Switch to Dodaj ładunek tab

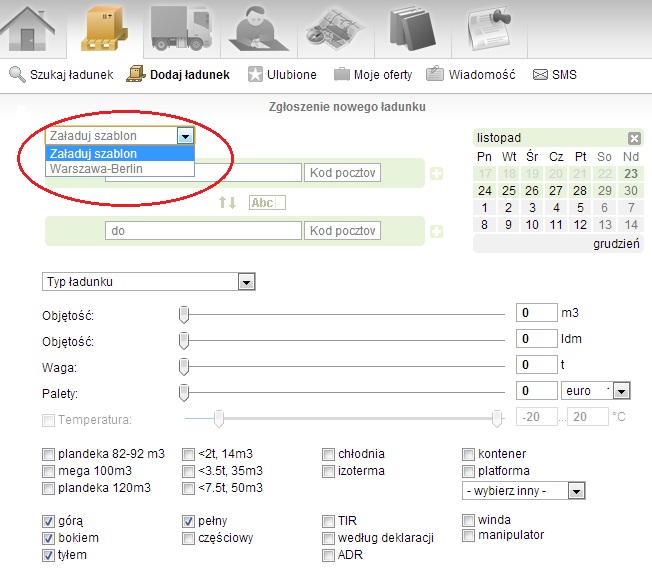click(x=178, y=75)
